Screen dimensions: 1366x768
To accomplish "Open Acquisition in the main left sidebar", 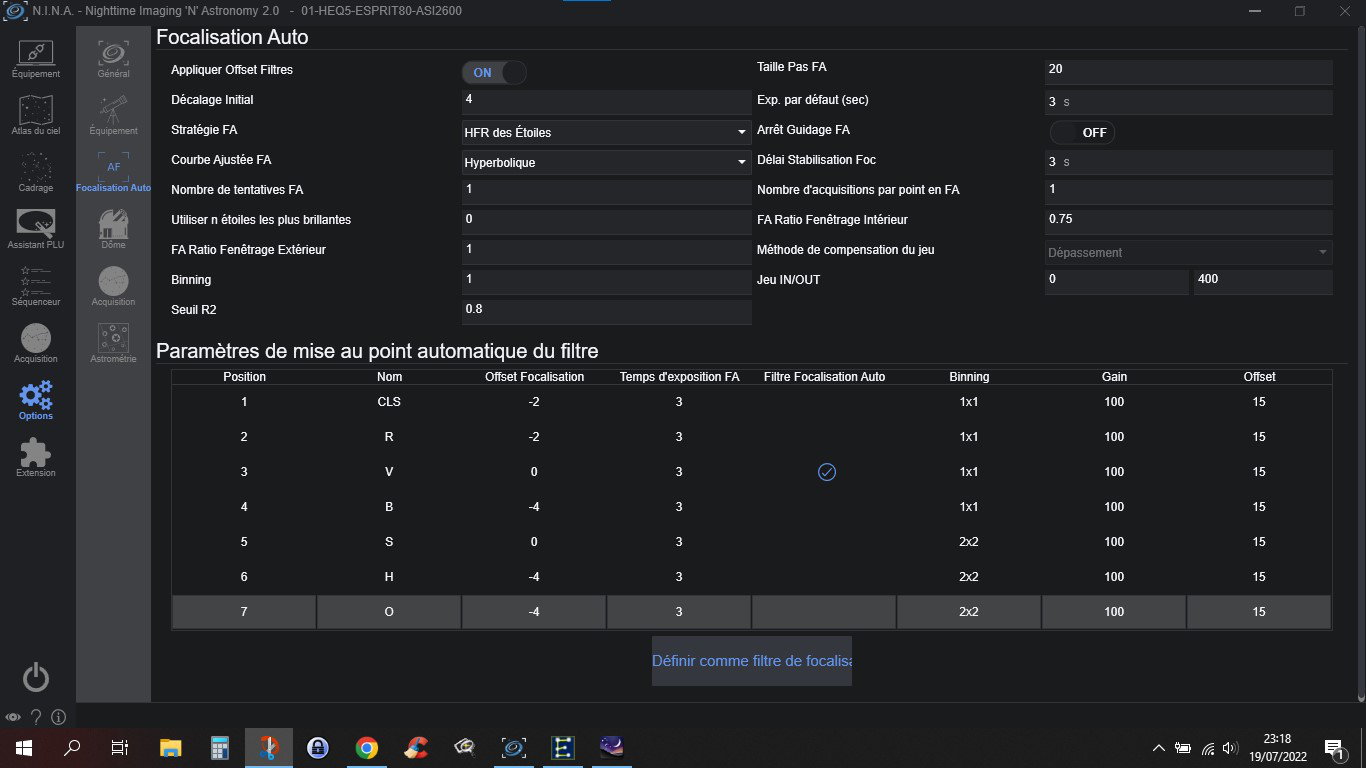I will coord(36,343).
